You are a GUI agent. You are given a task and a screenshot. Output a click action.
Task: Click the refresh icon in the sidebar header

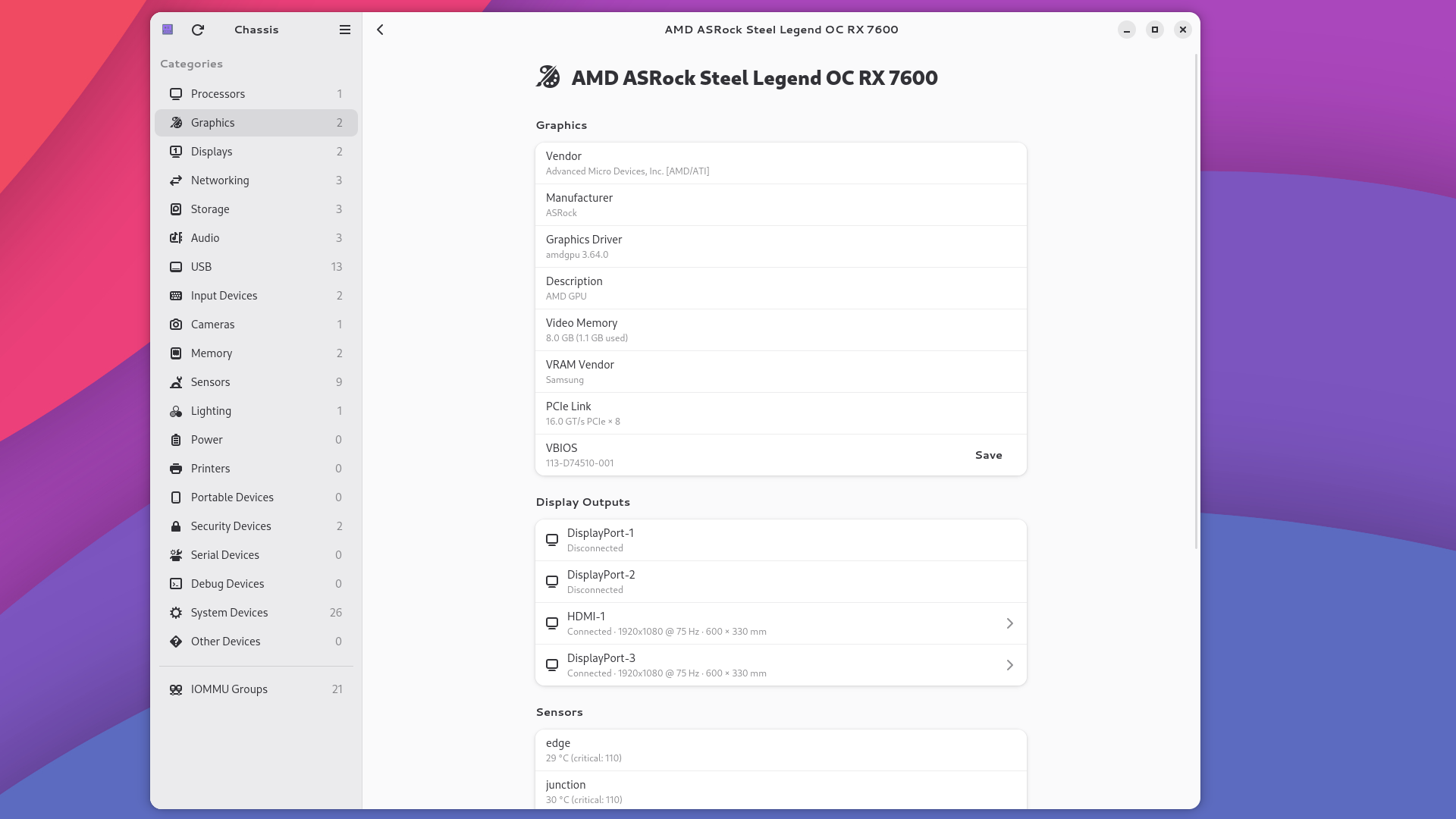point(198,30)
